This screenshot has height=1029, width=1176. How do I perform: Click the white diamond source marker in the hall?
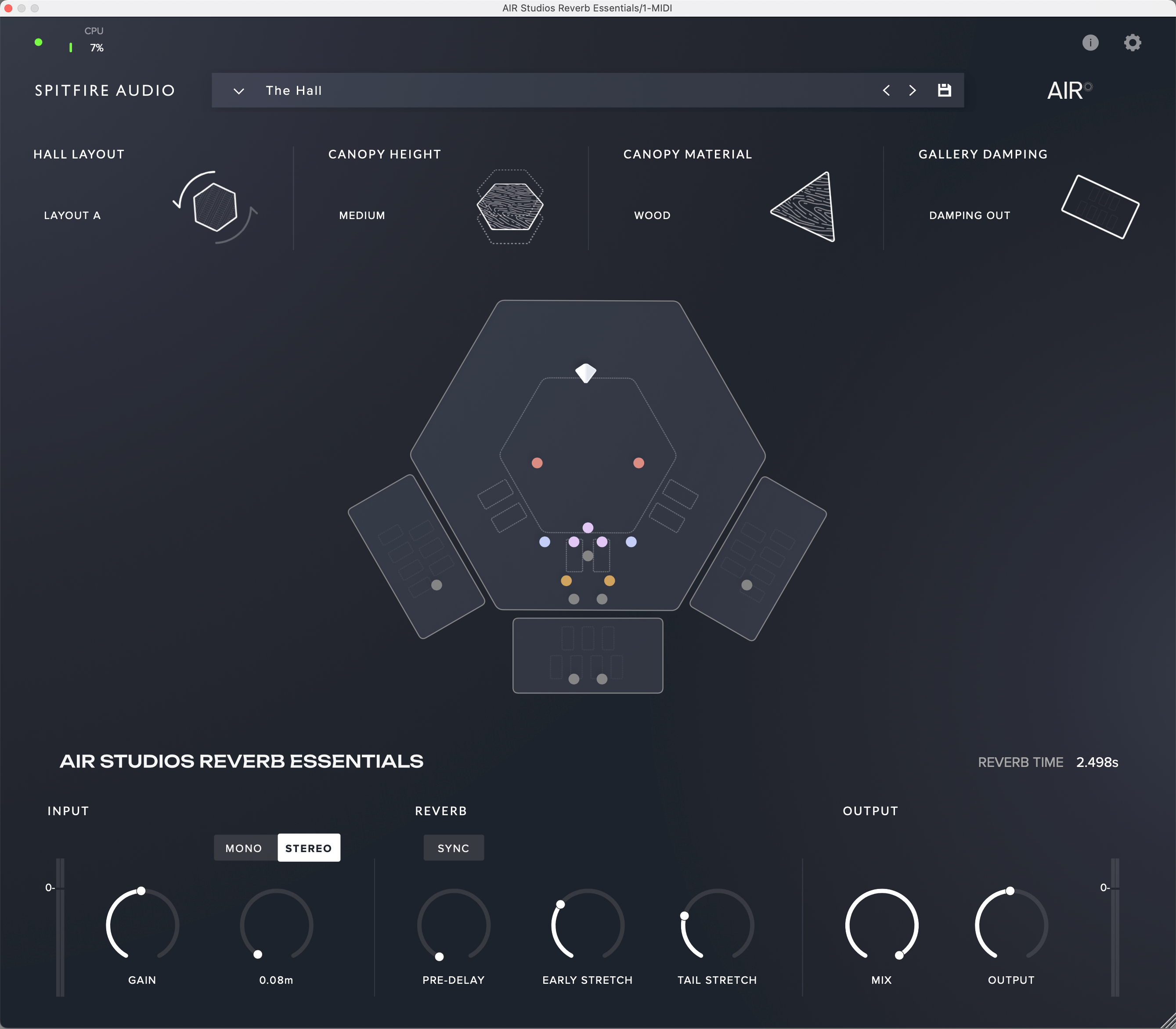(585, 373)
